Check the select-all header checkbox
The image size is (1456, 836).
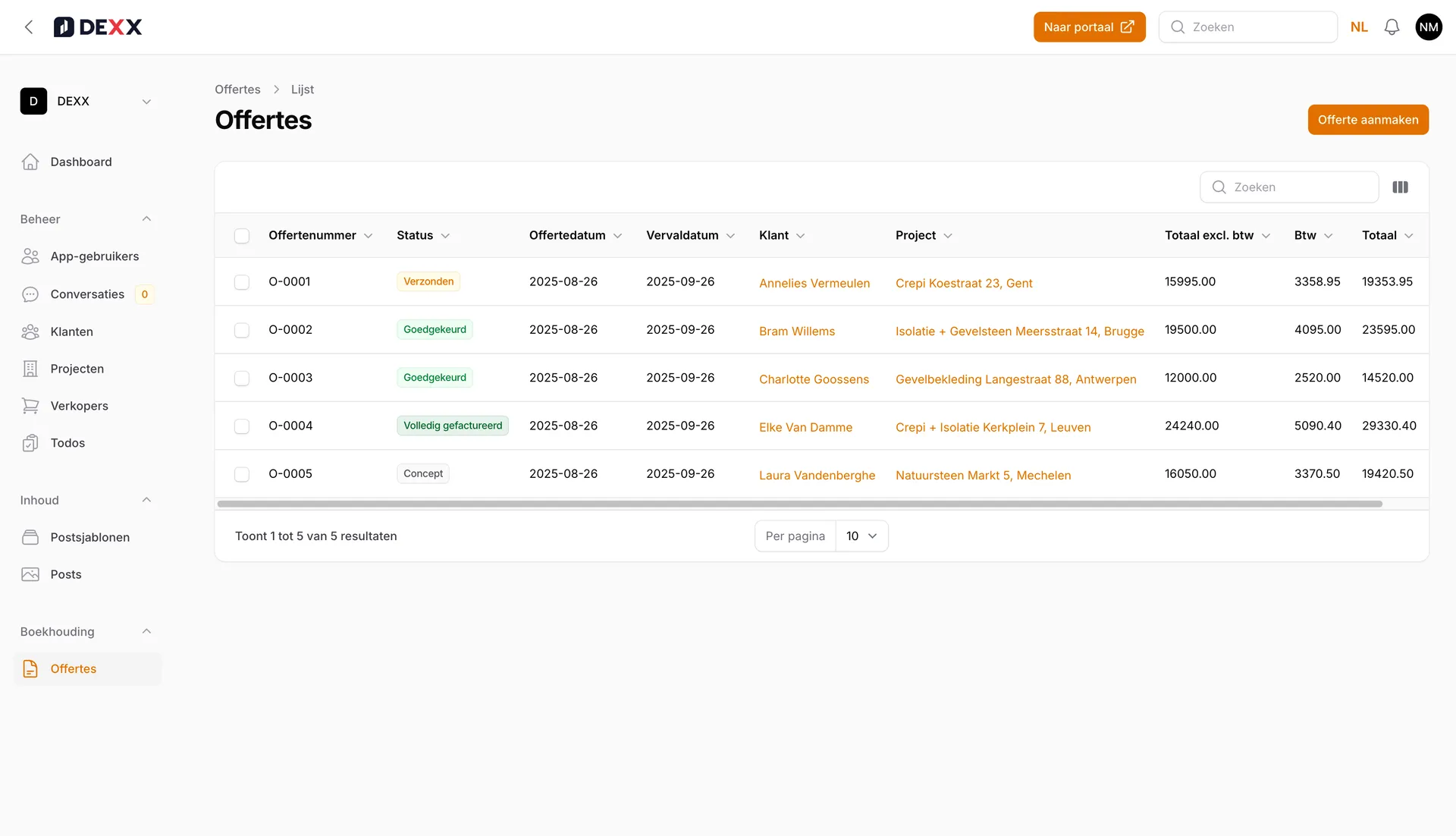click(242, 236)
